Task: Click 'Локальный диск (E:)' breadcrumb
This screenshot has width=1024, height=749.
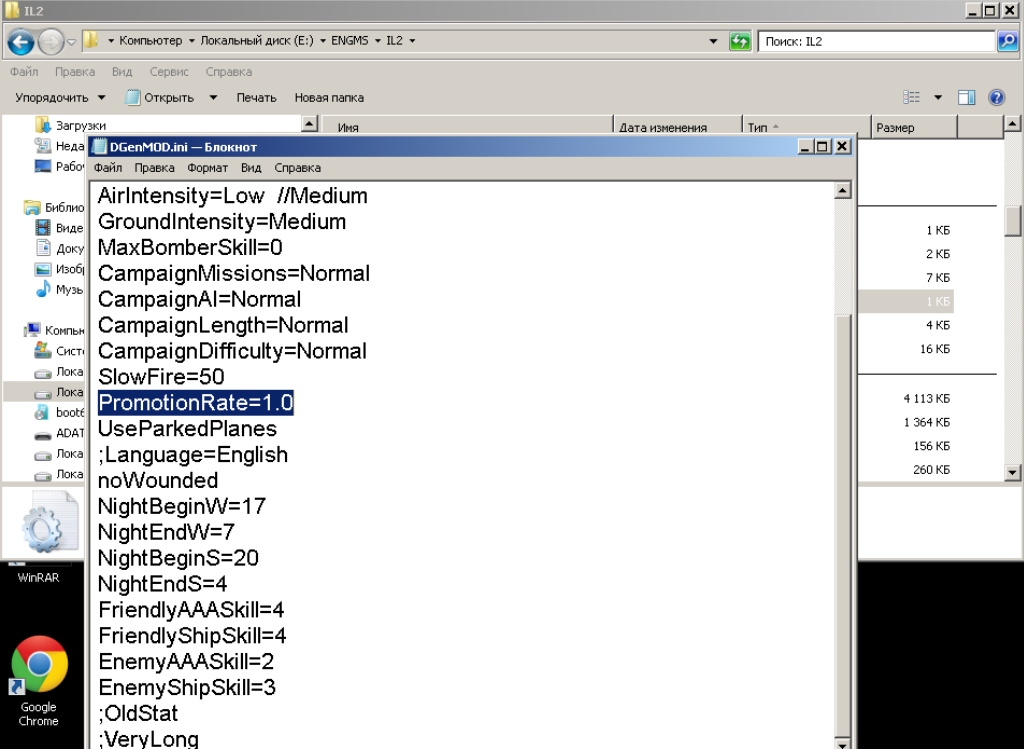Action: [257, 40]
